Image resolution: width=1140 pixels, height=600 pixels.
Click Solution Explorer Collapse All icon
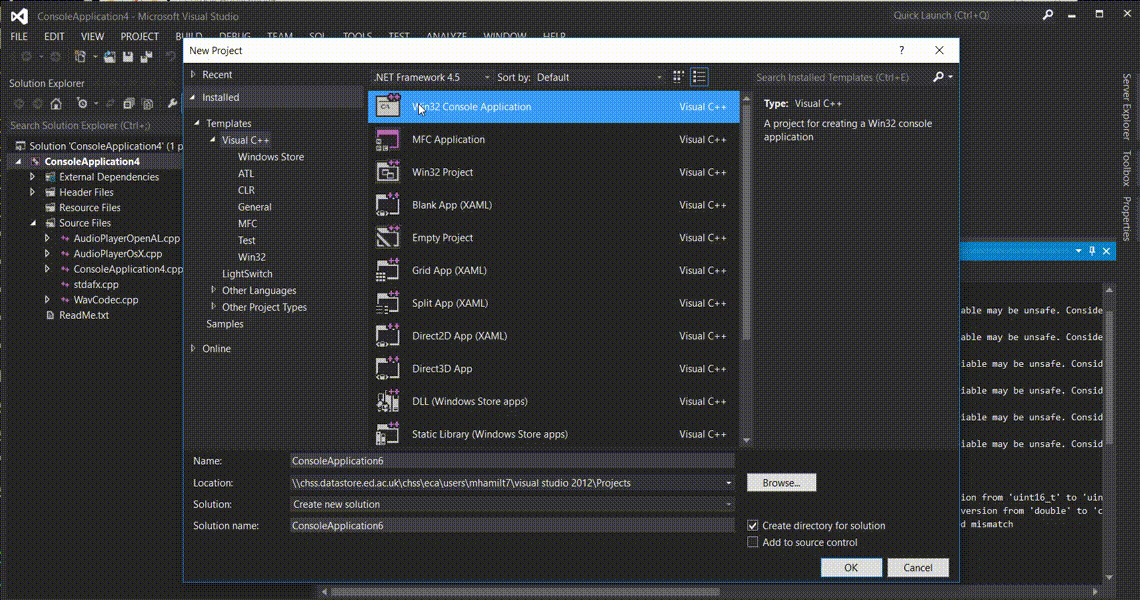click(x=129, y=104)
